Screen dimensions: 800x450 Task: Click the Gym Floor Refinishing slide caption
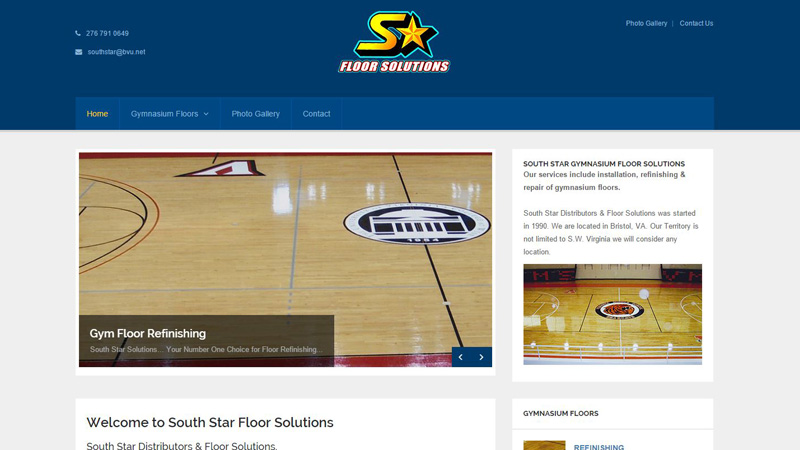pos(148,334)
